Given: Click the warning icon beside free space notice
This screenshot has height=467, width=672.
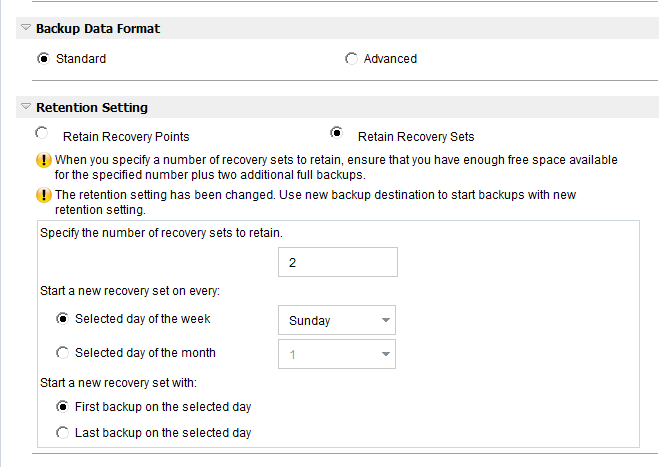Looking at the screenshot, I should click(44, 160).
